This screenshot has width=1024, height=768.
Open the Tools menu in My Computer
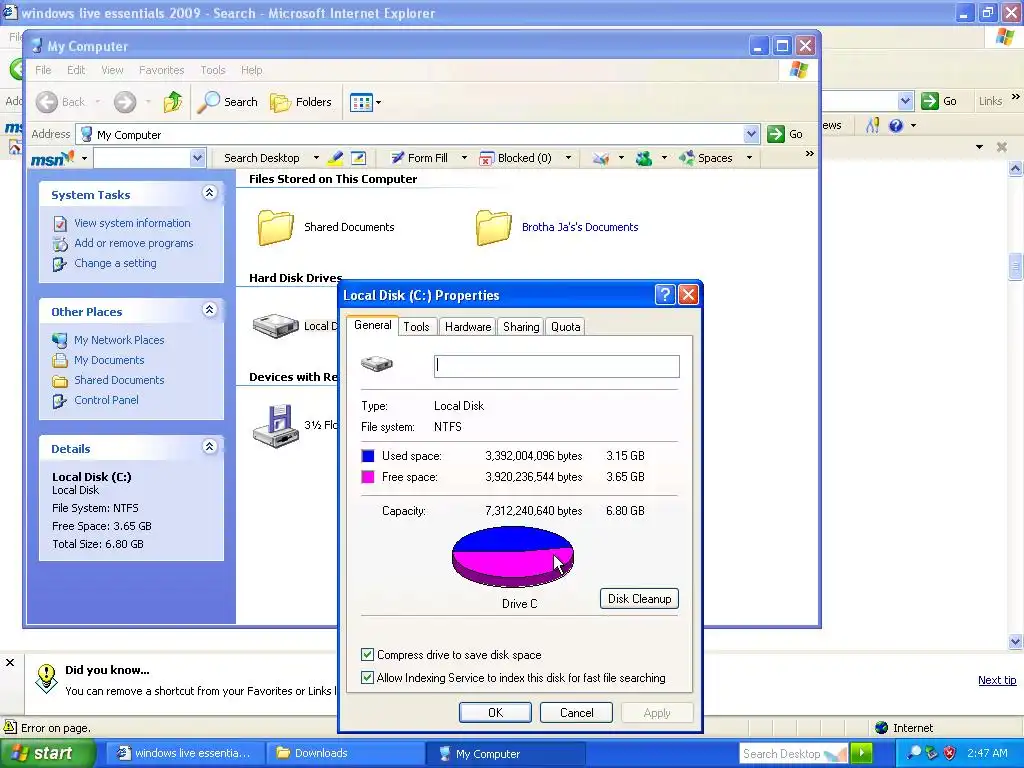(213, 70)
